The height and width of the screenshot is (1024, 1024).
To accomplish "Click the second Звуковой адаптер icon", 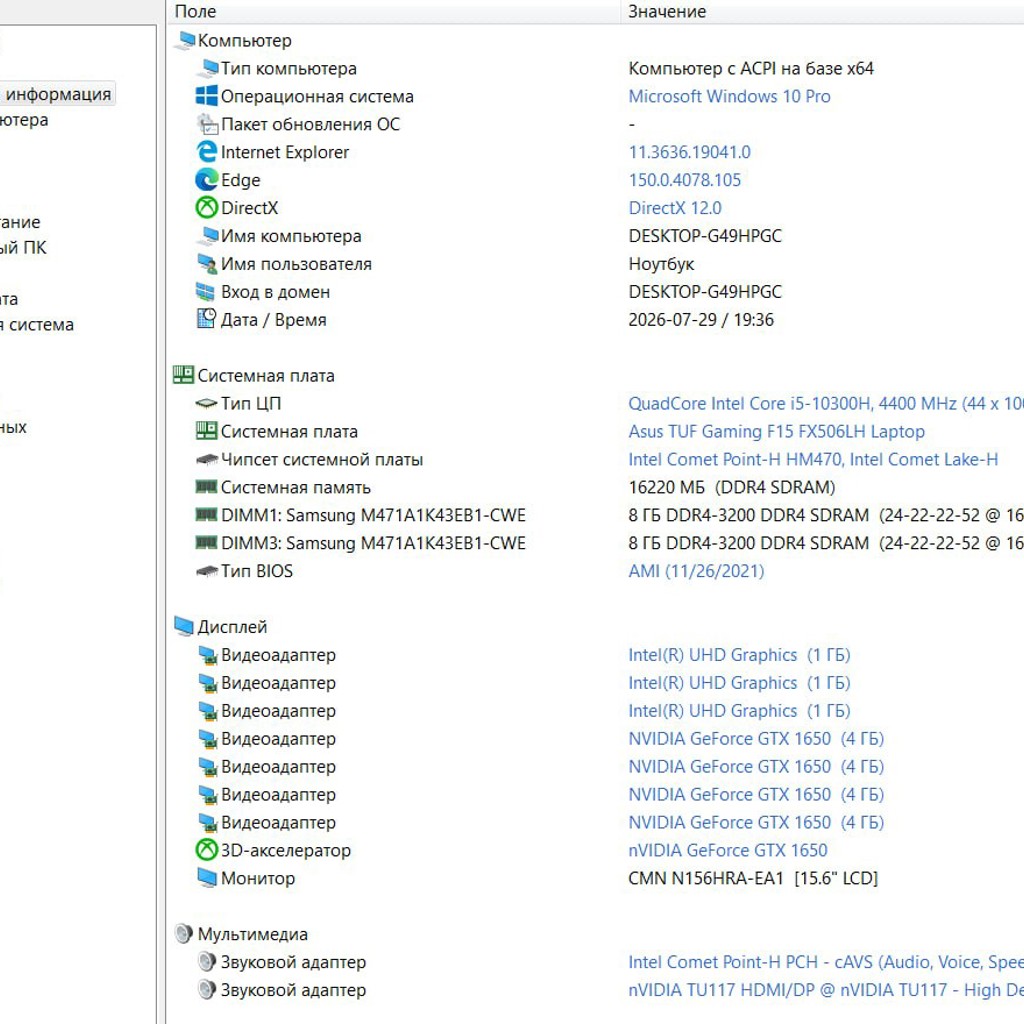I will [207, 990].
